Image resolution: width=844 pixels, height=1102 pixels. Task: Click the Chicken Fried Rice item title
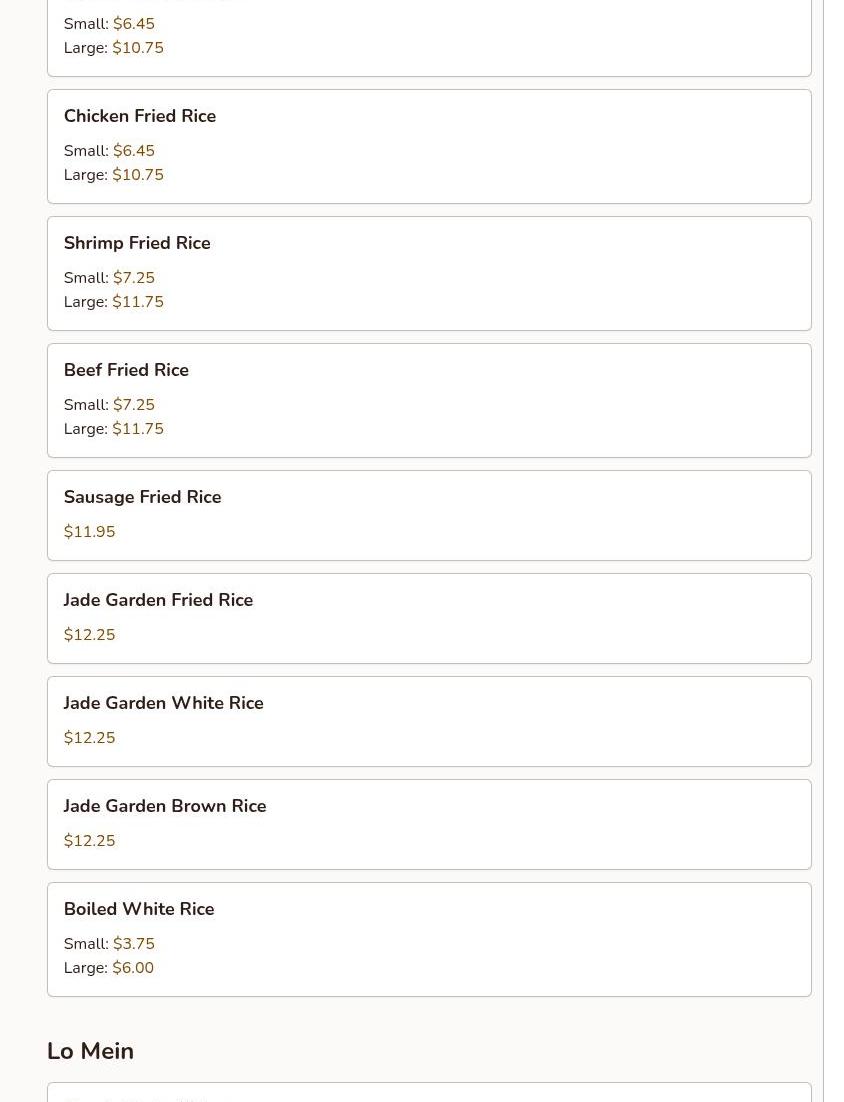click(x=140, y=116)
